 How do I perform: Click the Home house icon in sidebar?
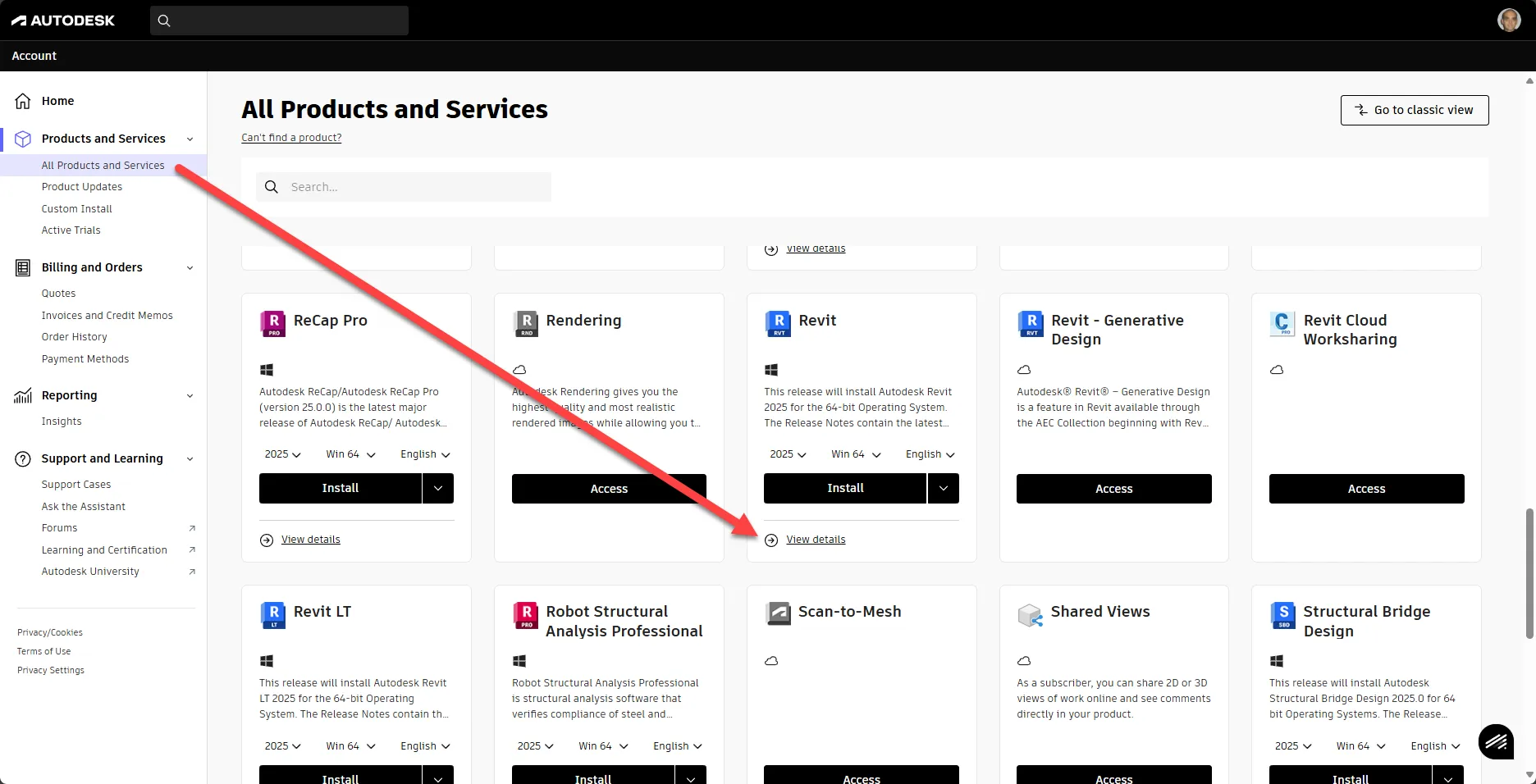click(23, 101)
